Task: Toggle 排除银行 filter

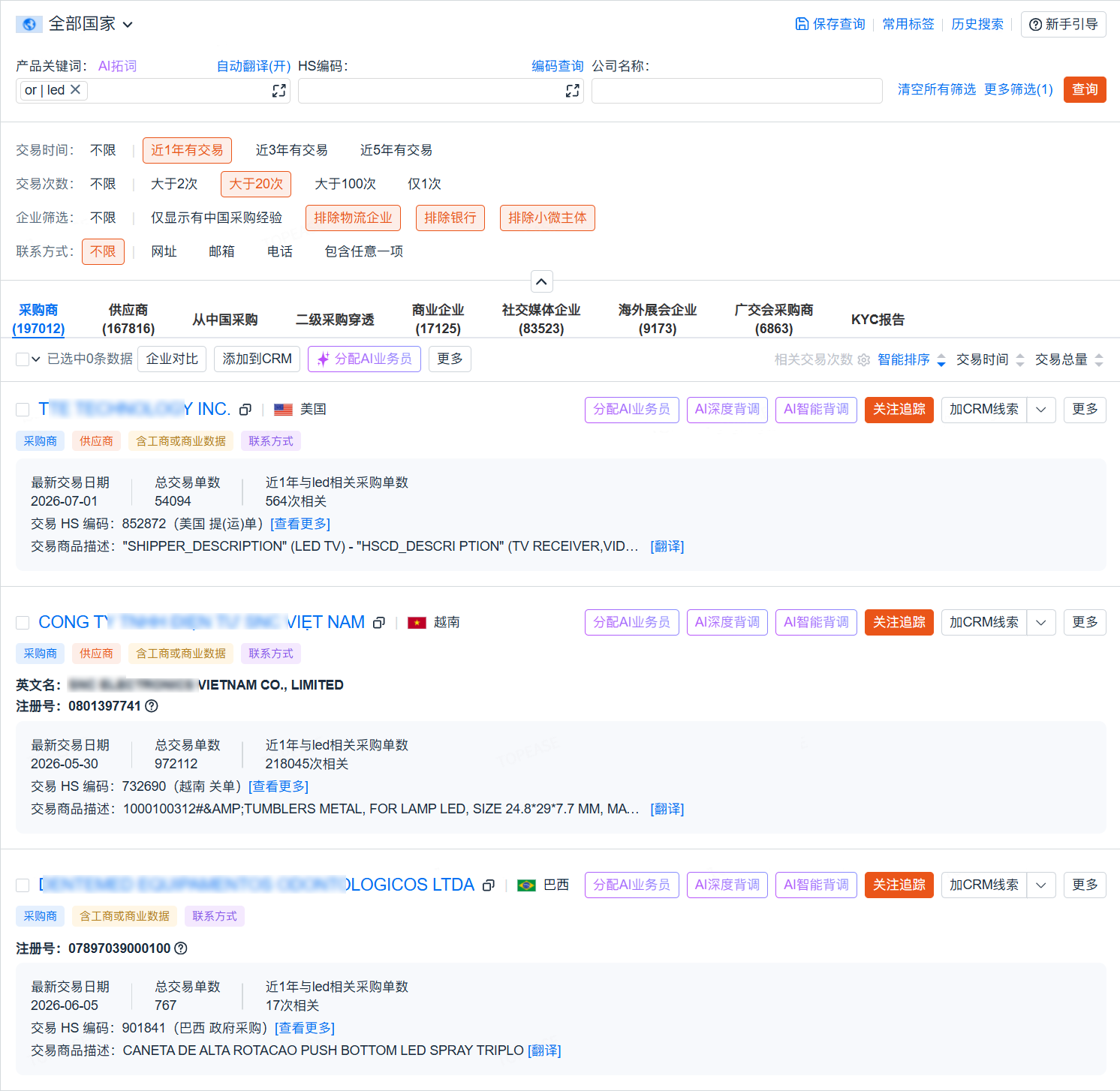Action: [450, 218]
